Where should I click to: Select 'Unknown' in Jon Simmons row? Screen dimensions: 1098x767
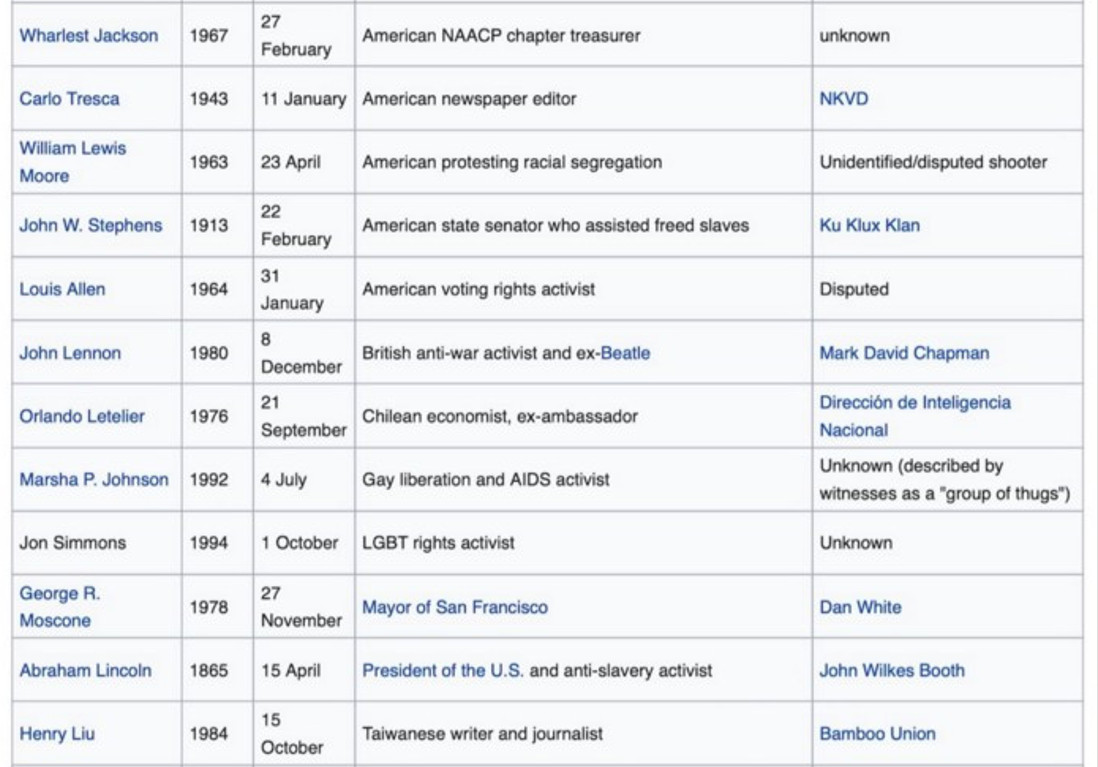point(856,543)
